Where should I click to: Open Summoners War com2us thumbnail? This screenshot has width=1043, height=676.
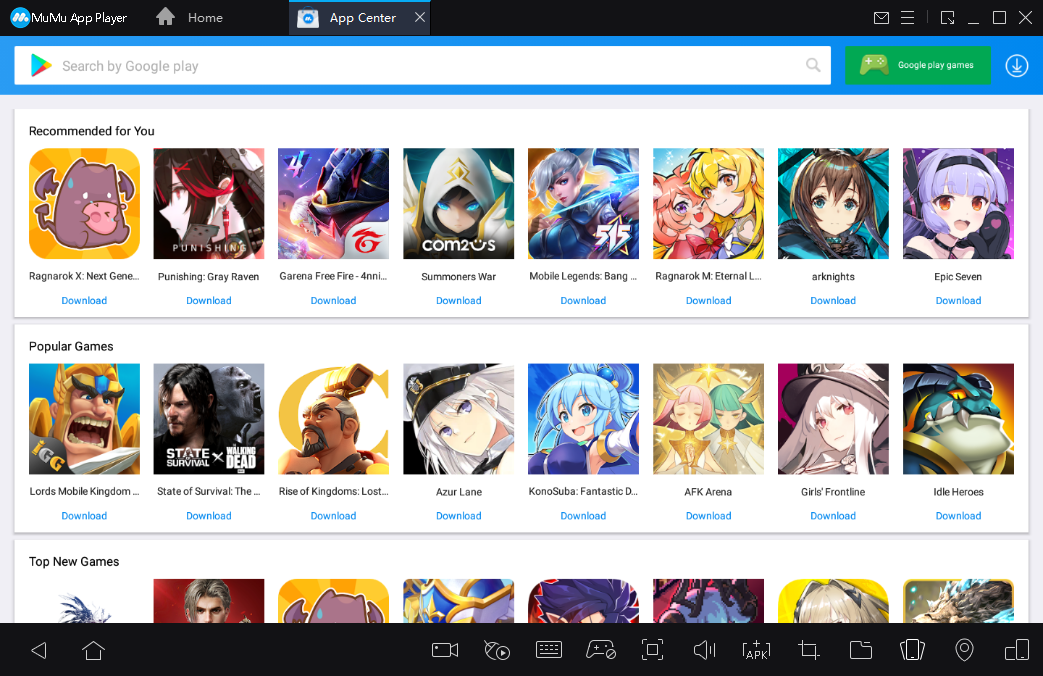458,204
